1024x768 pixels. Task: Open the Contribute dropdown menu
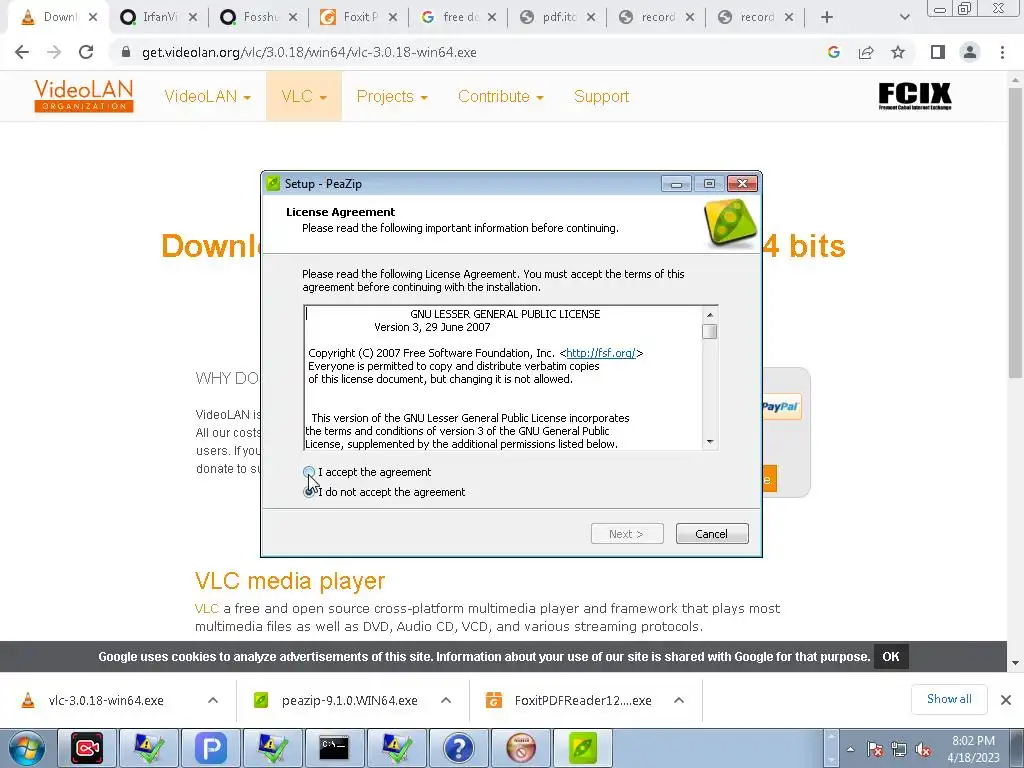(501, 97)
